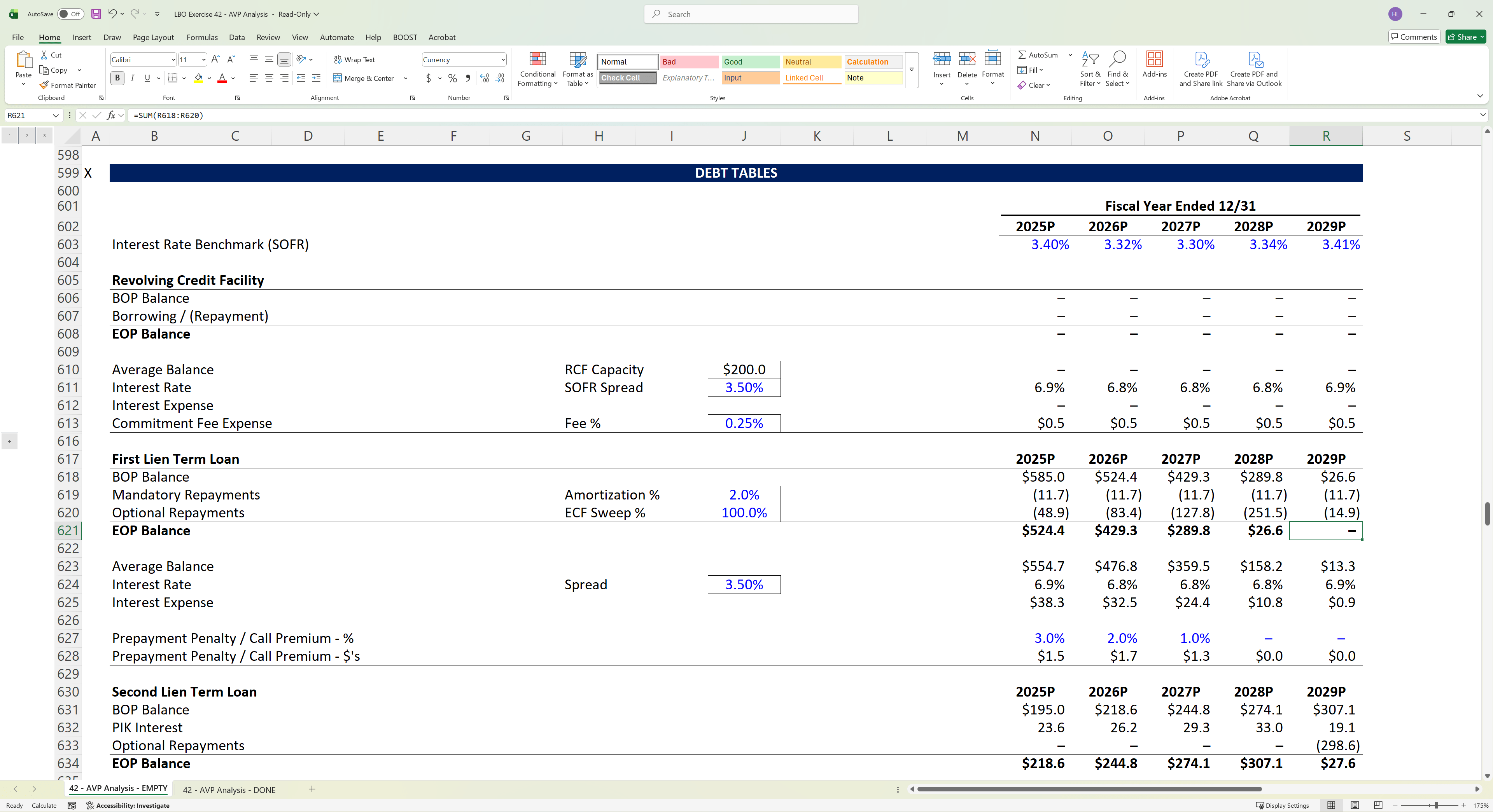Click inside the Search box

pyautogui.click(x=751, y=13)
